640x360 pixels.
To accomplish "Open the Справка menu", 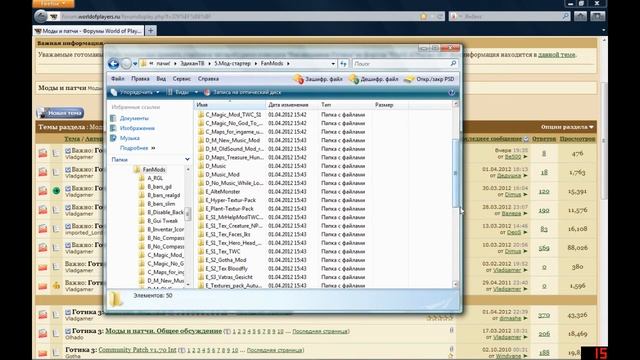I will tap(209, 79).
